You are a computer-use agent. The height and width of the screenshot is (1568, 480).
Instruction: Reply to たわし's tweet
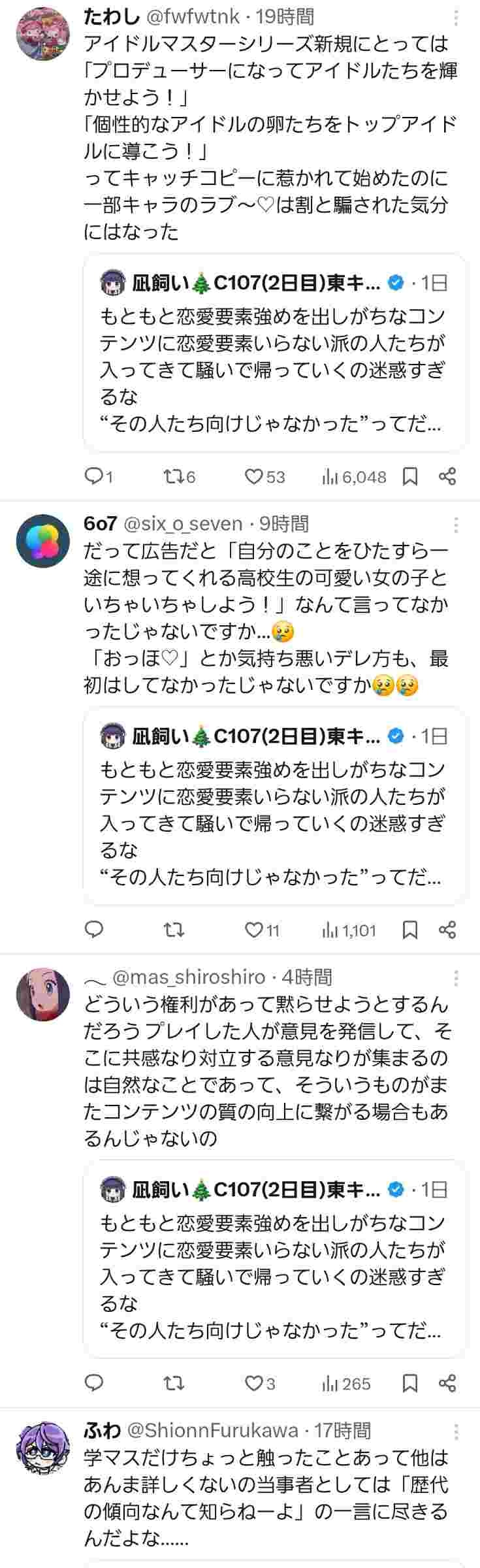[95, 477]
